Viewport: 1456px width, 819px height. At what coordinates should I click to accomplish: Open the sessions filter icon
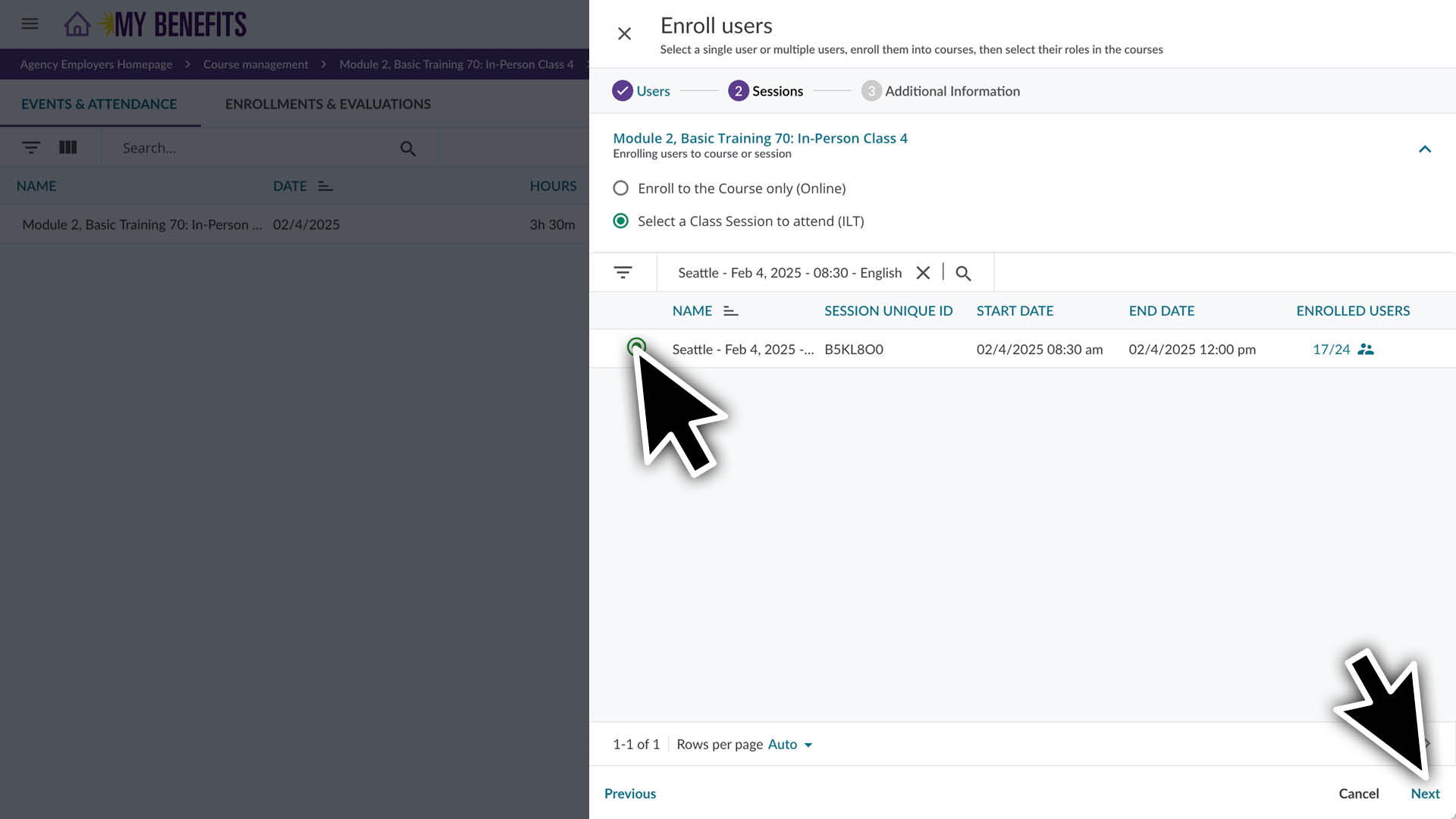pos(623,273)
